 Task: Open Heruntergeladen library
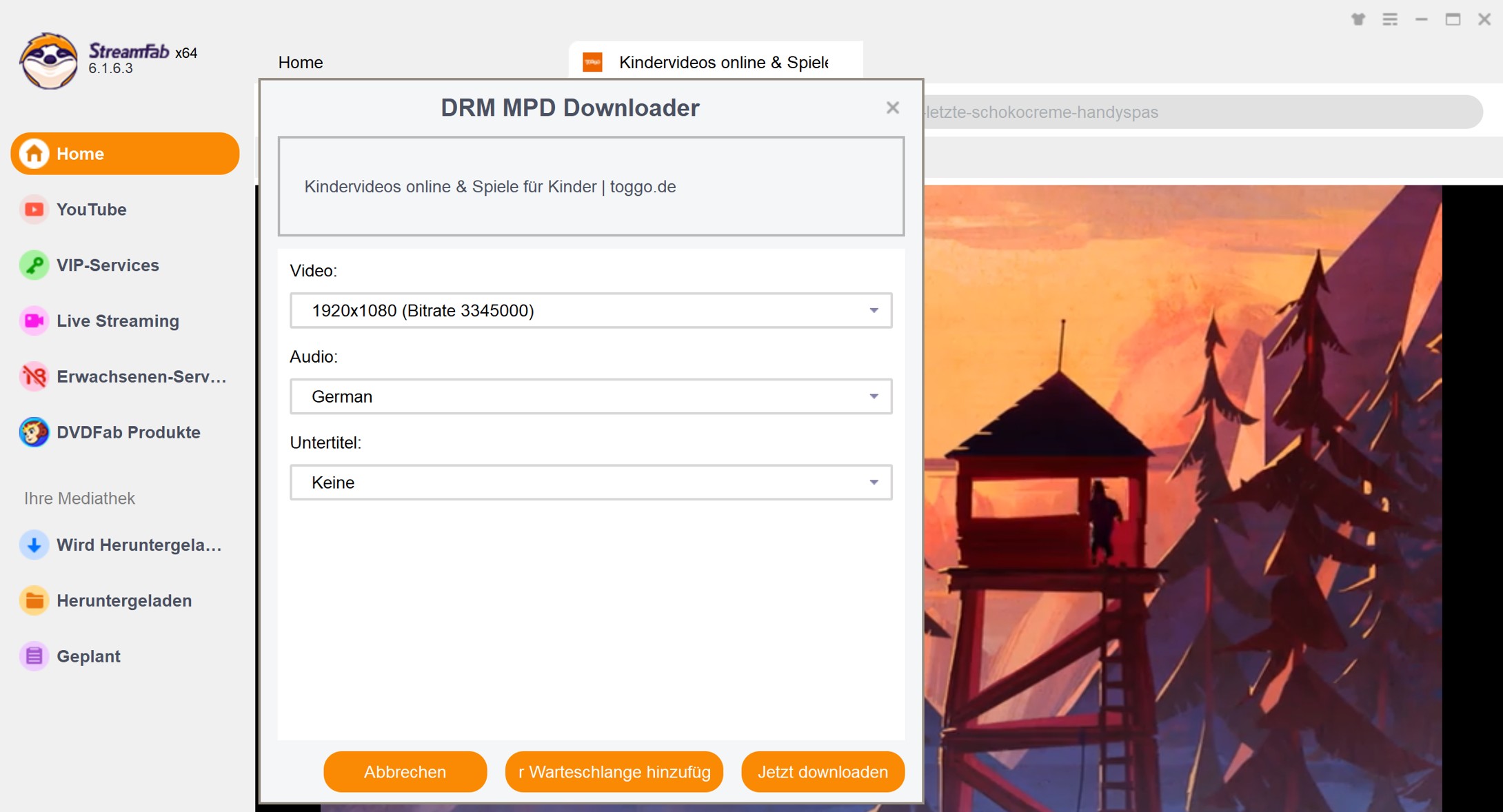pos(125,601)
